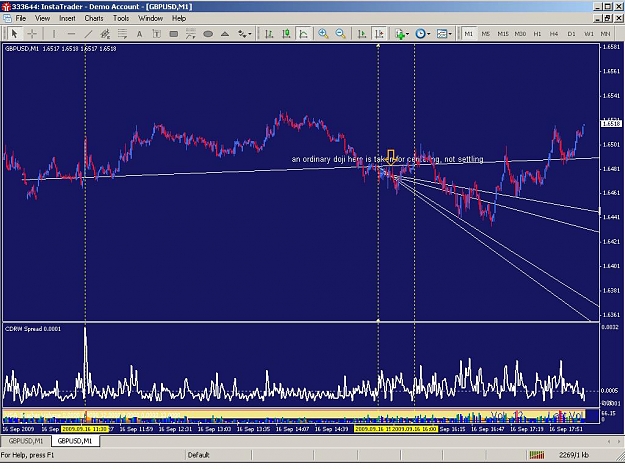625x469 pixels.
Task: Open the indicators list icon
Action: [x=400, y=34]
